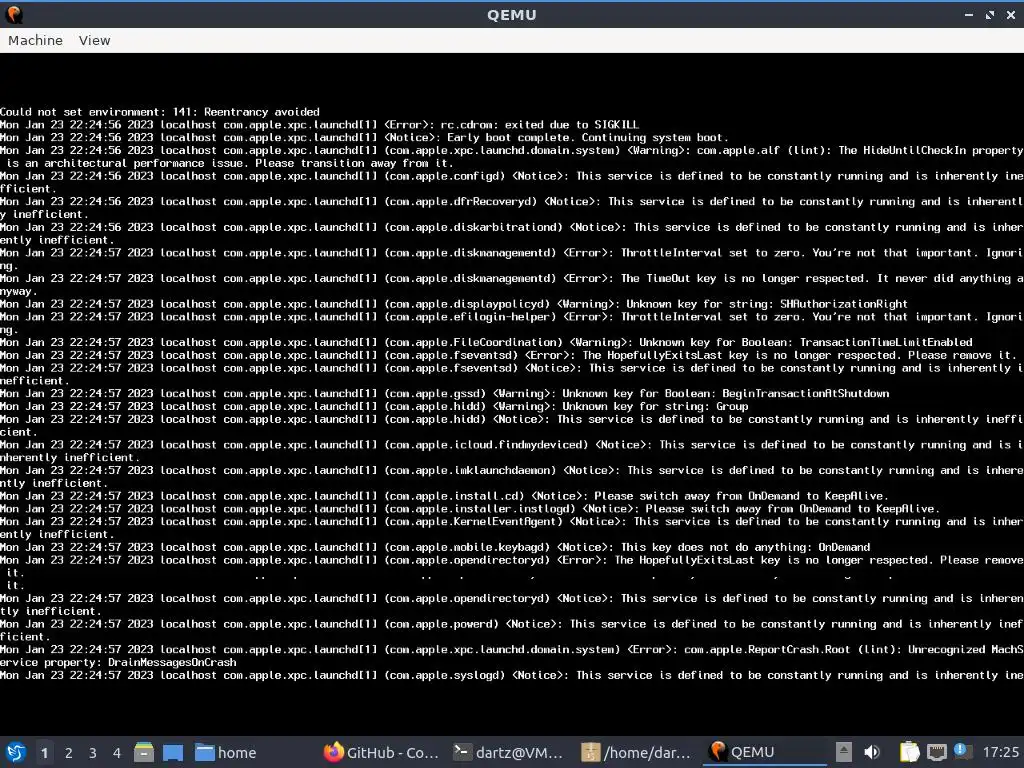Click the 17:25 clock
Viewport: 1024px width, 768px height.
1000,752
